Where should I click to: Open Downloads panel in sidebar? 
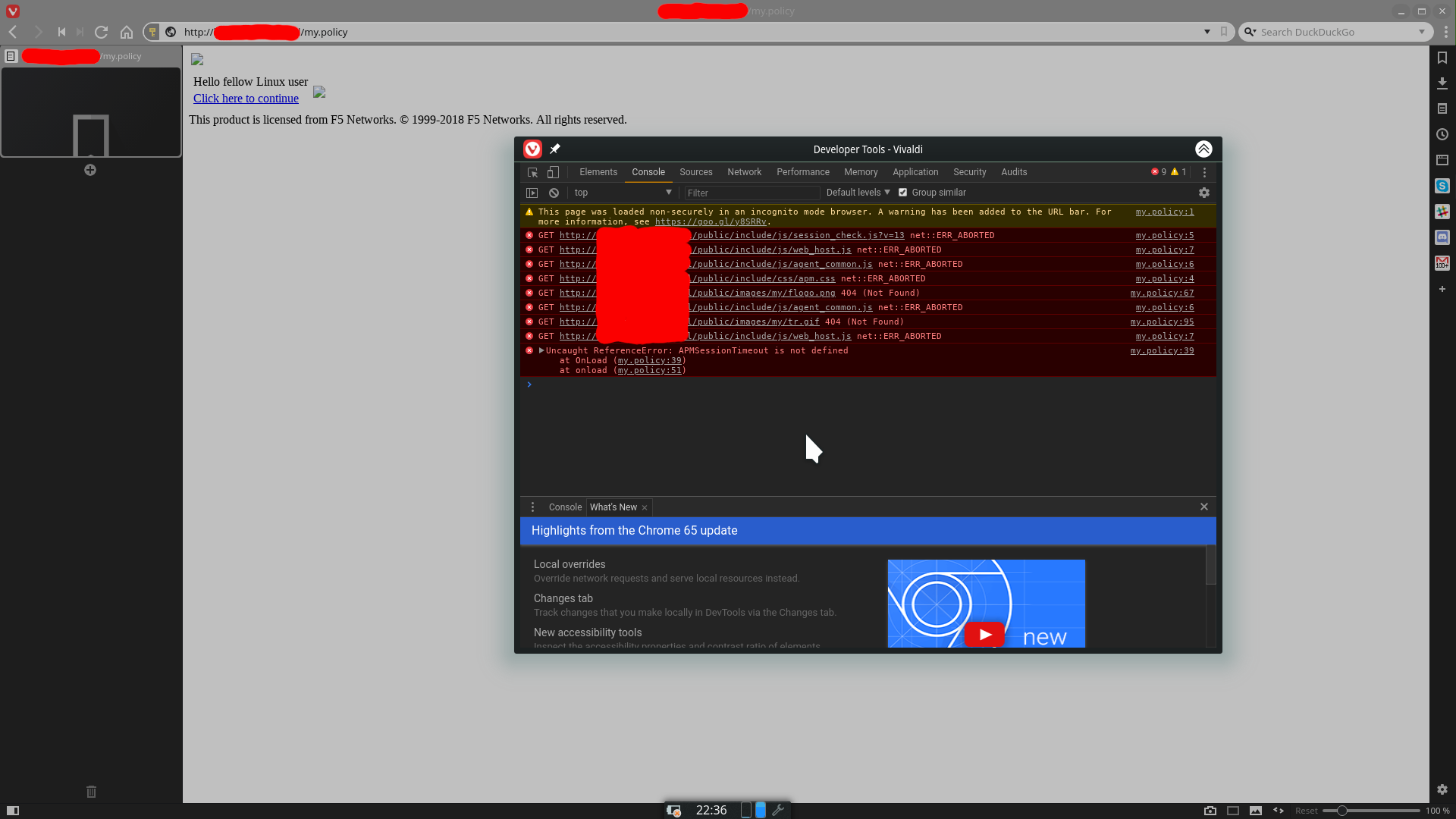(1442, 83)
